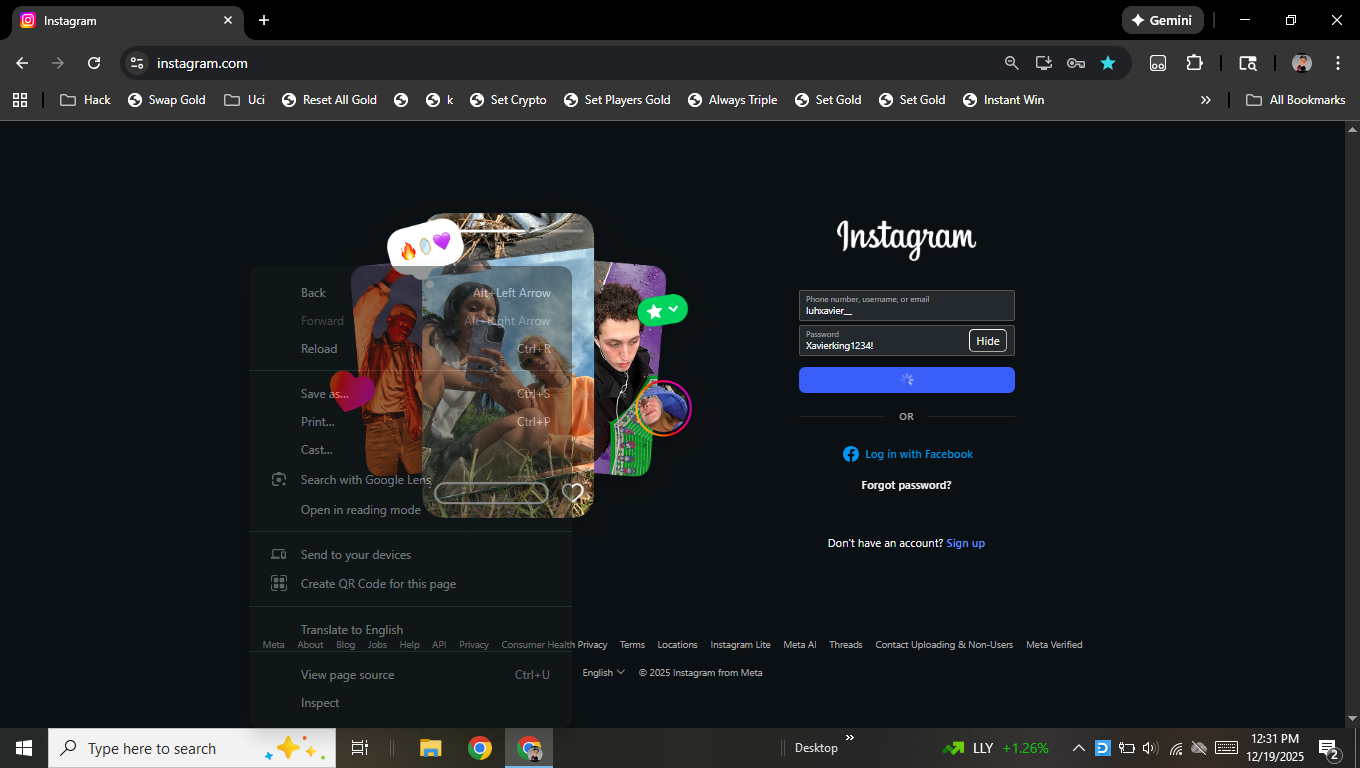
Task: Click Log in with Facebook
Action: click(908, 454)
